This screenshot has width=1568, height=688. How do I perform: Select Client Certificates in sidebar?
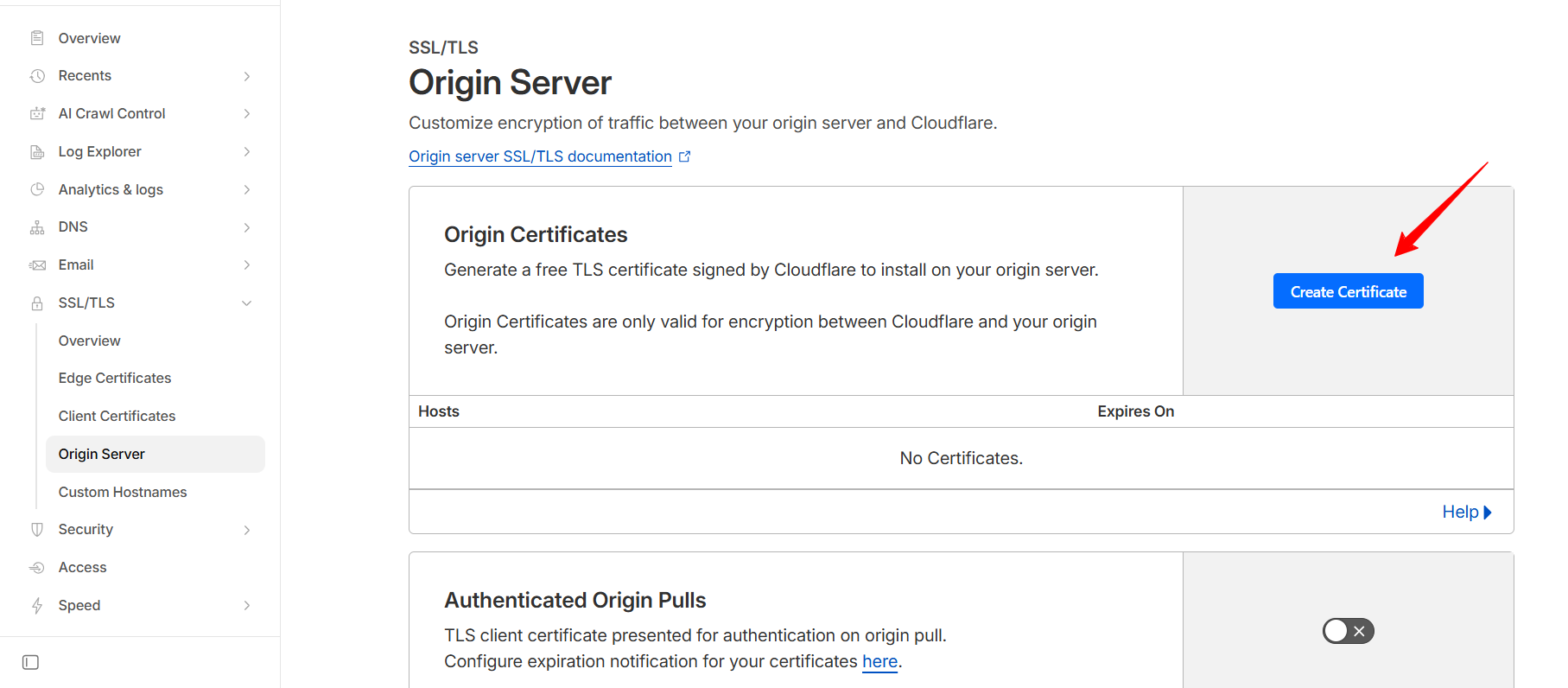click(x=117, y=416)
